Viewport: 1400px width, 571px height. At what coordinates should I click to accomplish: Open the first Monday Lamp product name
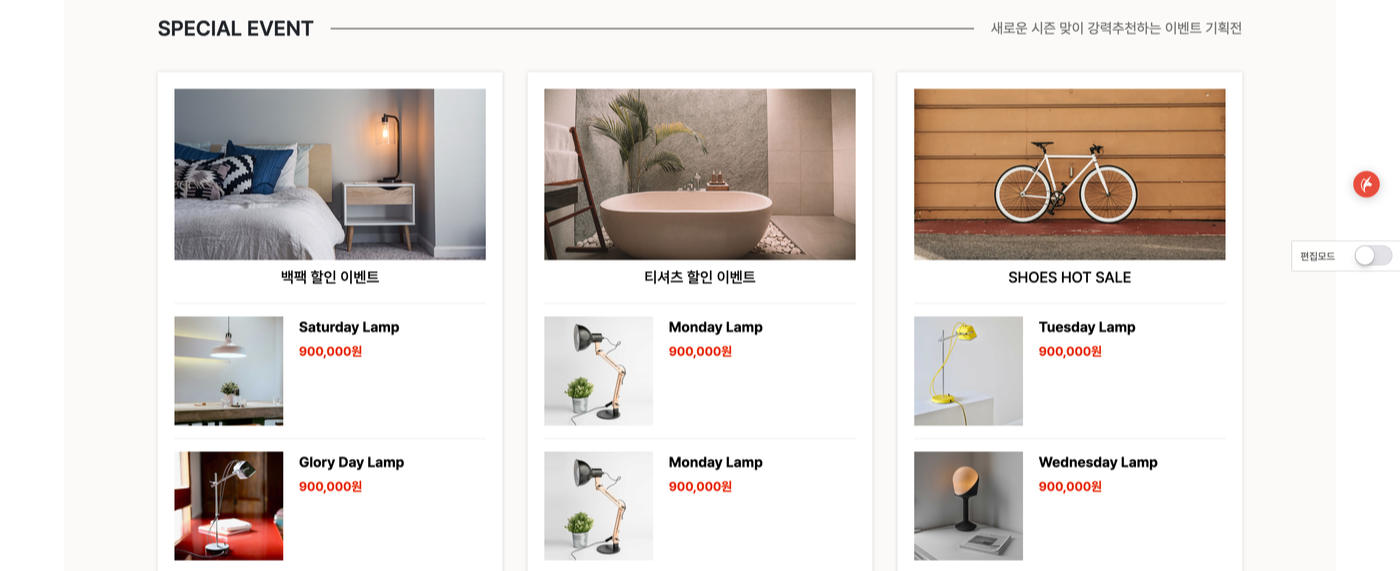[716, 327]
